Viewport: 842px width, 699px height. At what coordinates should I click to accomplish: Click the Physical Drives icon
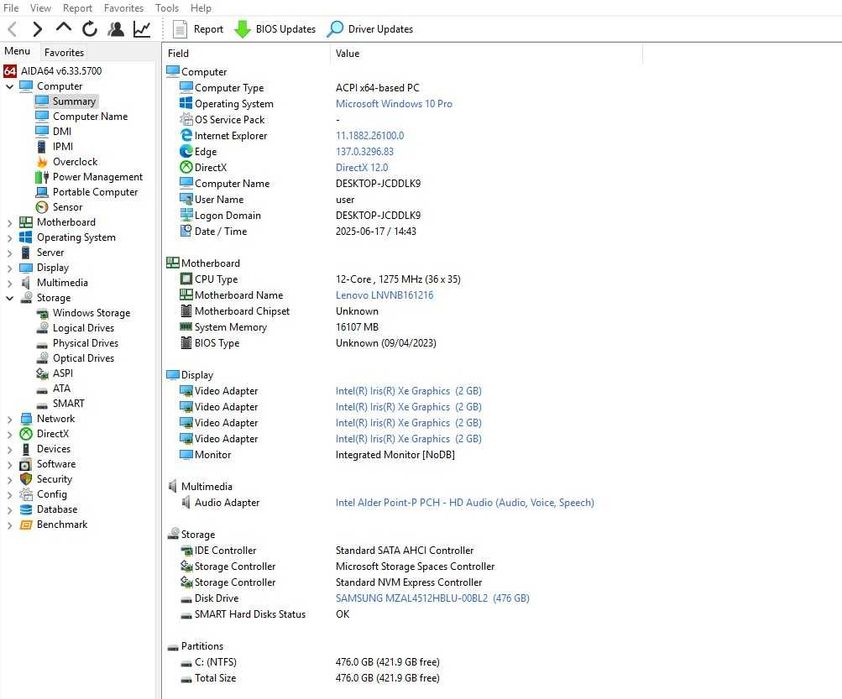(x=42, y=344)
